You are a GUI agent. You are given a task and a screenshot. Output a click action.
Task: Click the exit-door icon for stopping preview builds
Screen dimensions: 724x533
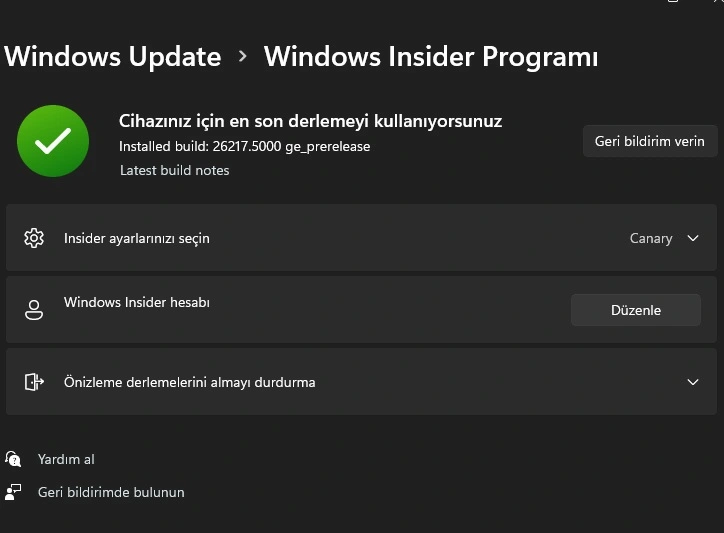(x=34, y=382)
